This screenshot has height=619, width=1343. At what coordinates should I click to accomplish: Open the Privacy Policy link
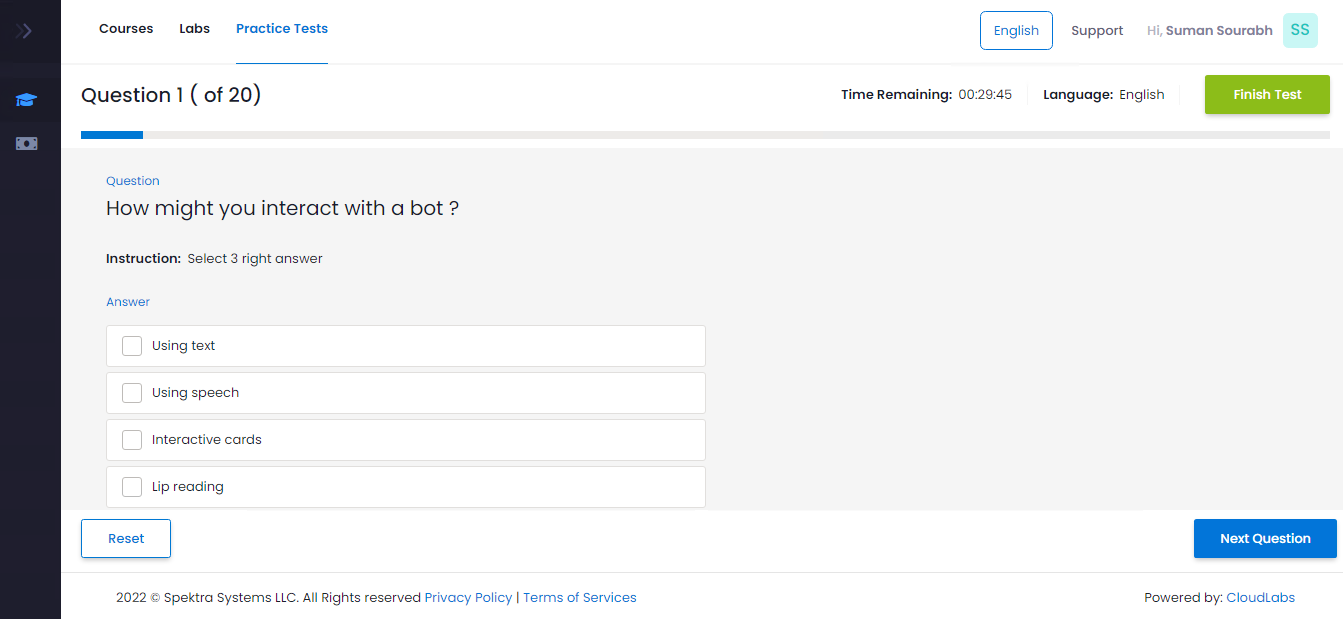468,597
